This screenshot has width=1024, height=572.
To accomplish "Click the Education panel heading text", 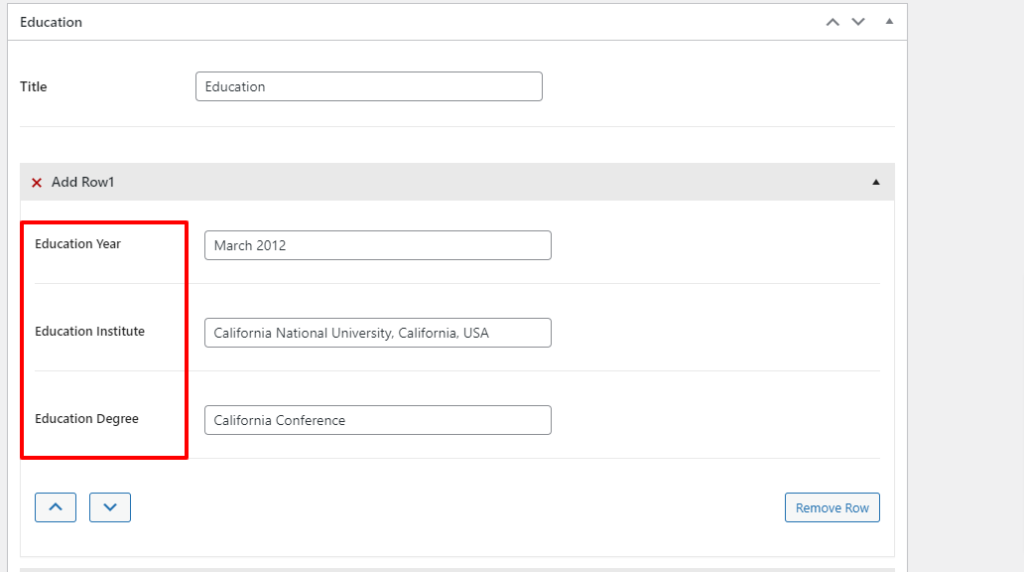I will point(51,22).
